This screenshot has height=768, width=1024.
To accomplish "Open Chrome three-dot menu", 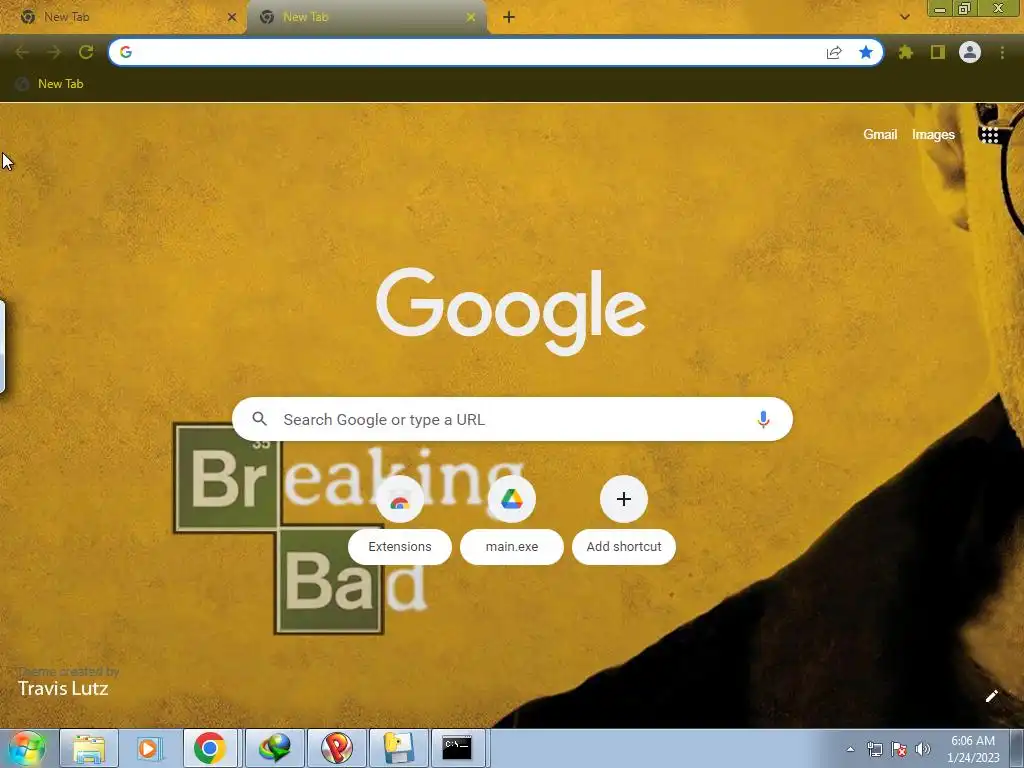I will point(1002,52).
